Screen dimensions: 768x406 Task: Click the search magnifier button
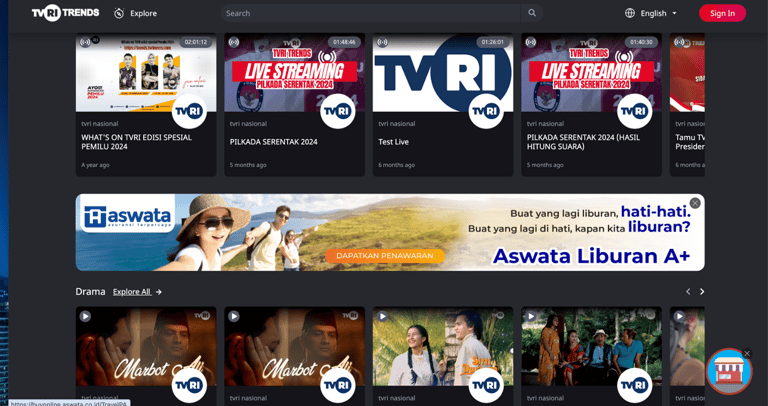(532, 13)
